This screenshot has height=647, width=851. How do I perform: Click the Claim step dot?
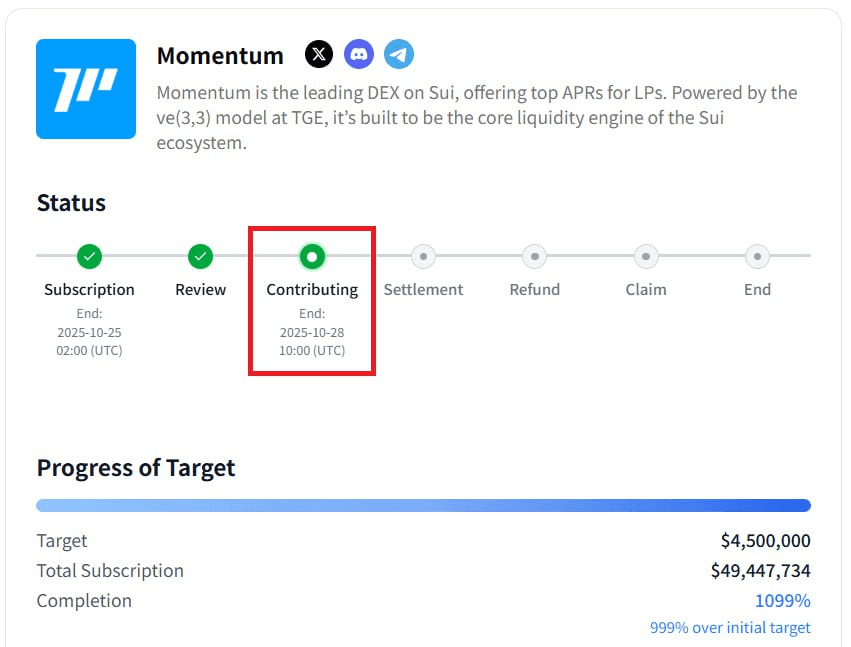tap(646, 257)
